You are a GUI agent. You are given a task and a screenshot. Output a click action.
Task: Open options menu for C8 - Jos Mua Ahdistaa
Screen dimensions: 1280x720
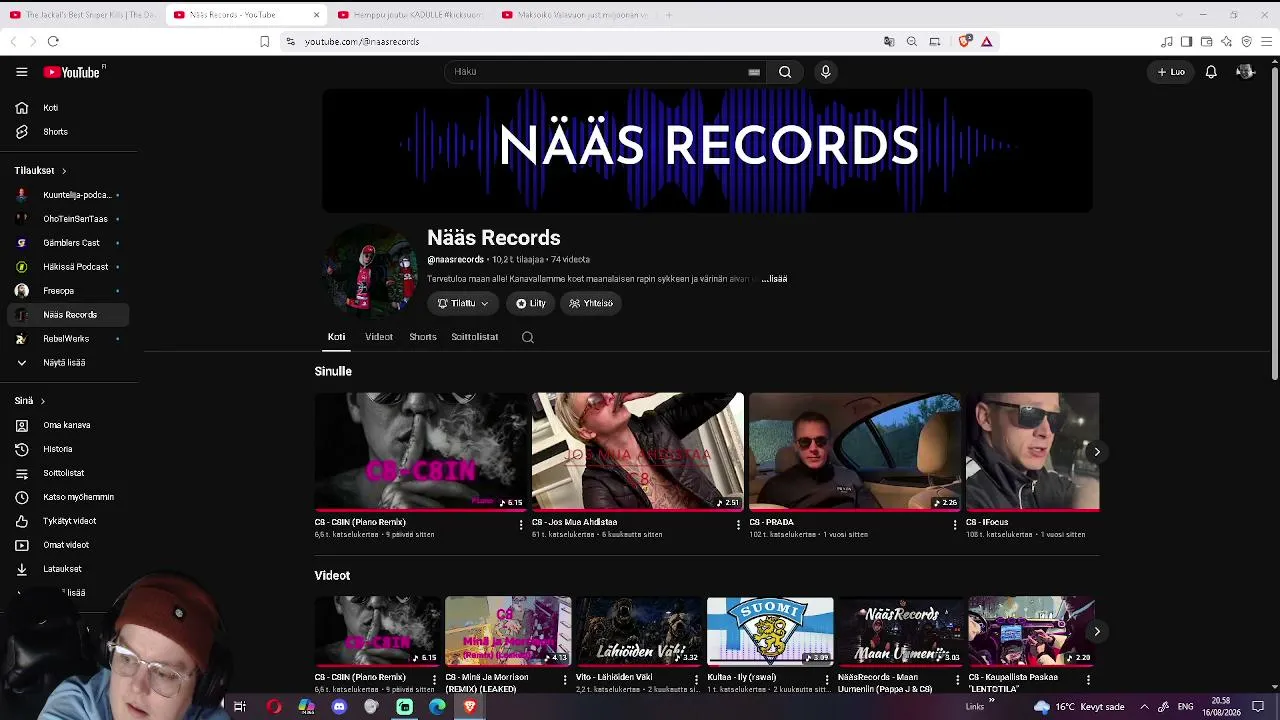(x=738, y=524)
